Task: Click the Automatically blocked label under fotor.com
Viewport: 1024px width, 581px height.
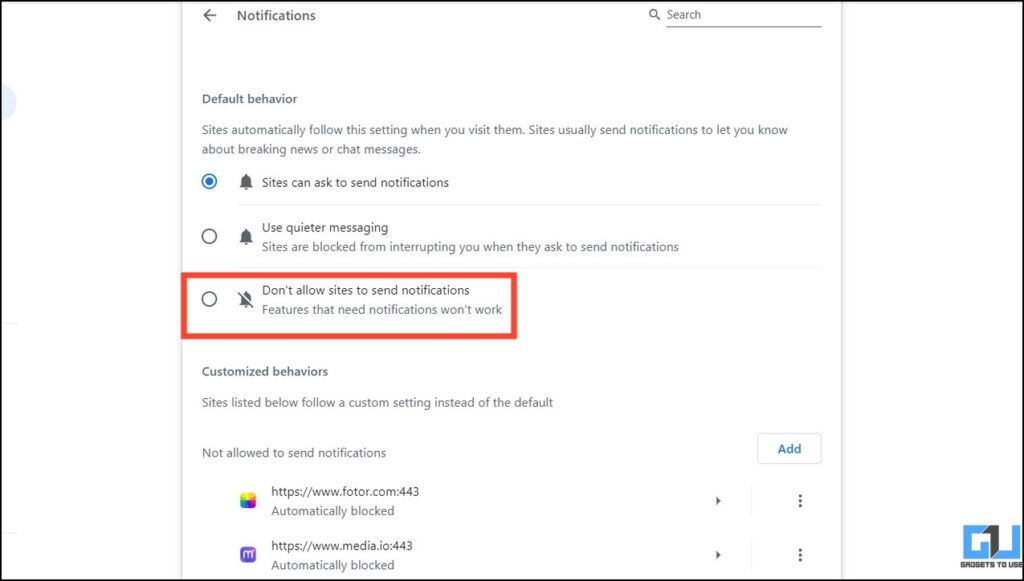Action: pos(332,510)
